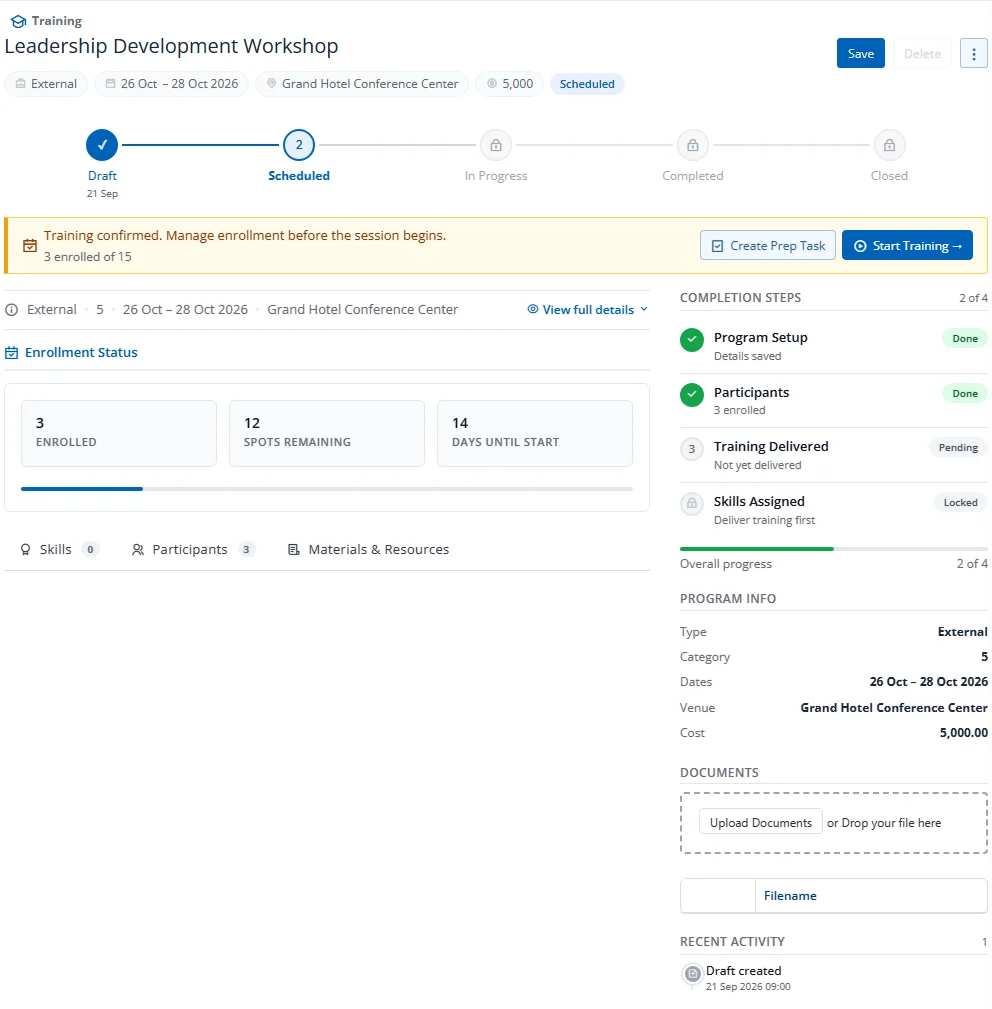The image size is (992, 1009).
Task: Open the Participants tab
Action: (193, 550)
